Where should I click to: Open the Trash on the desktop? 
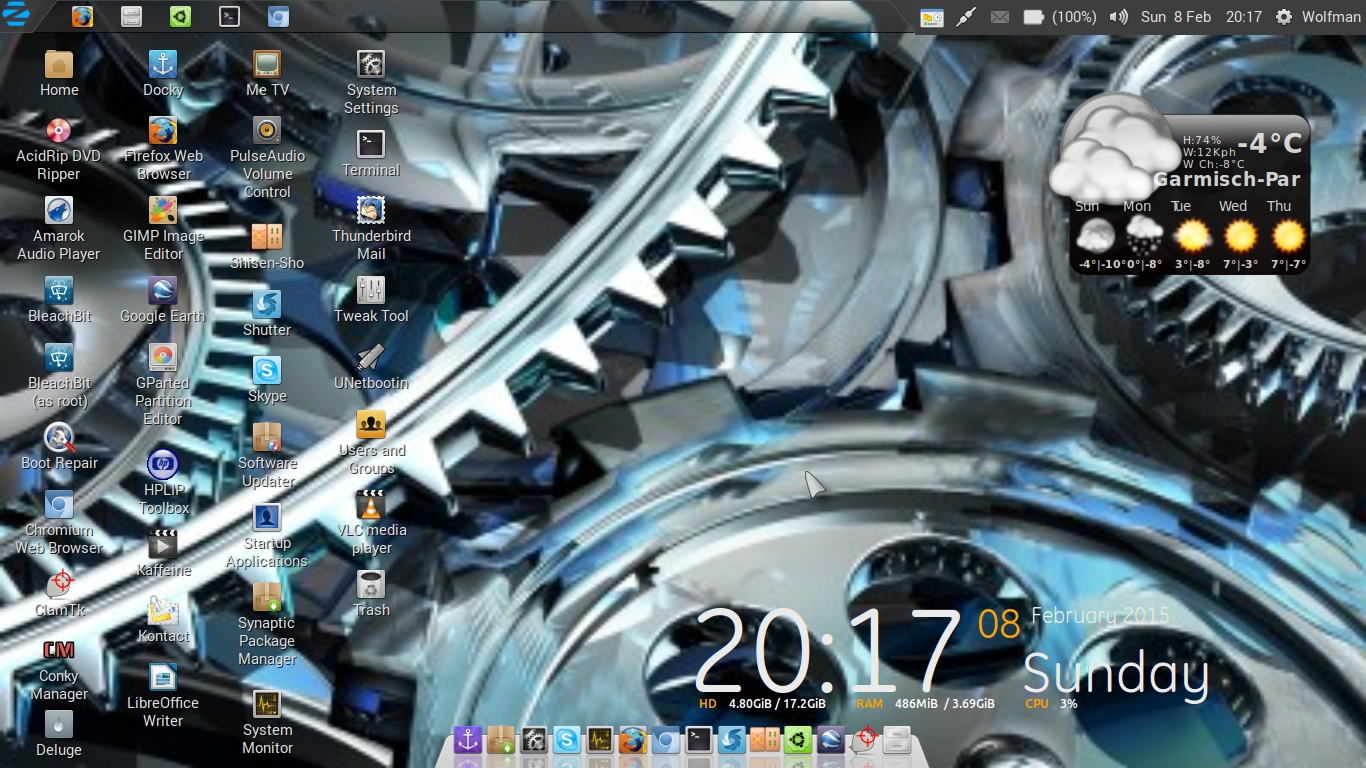point(371,585)
